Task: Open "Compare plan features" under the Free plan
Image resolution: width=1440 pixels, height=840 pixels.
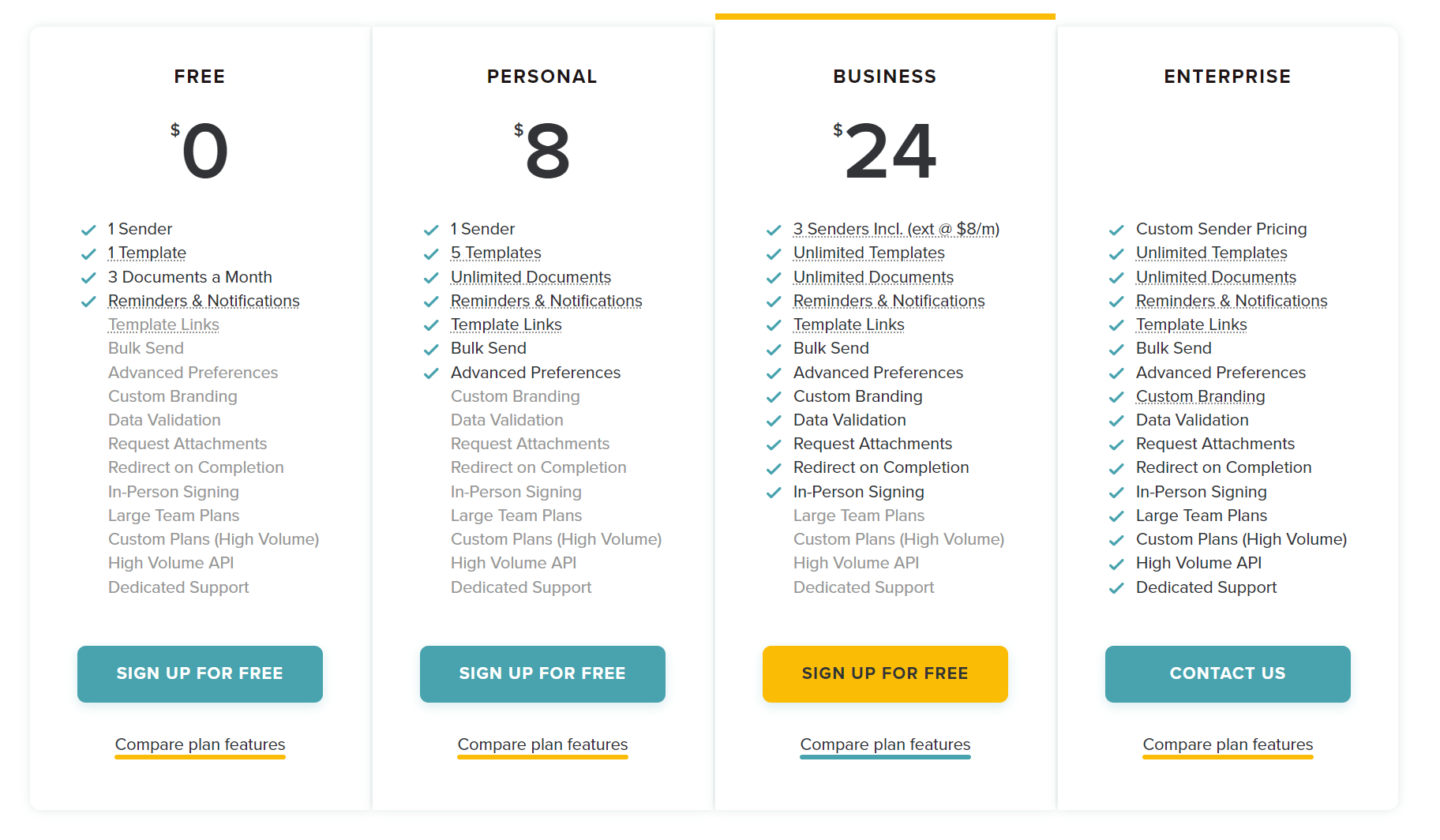Action: pyautogui.click(x=200, y=744)
